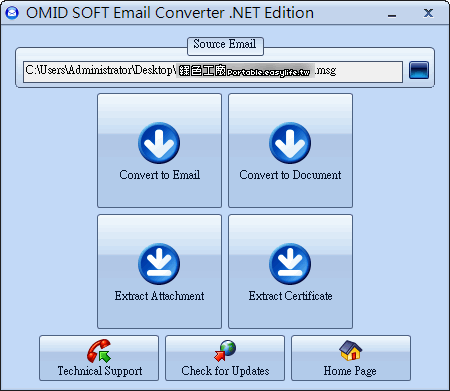Click the Convert to Email button
This screenshot has height=391, width=450.
pos(159,150)
